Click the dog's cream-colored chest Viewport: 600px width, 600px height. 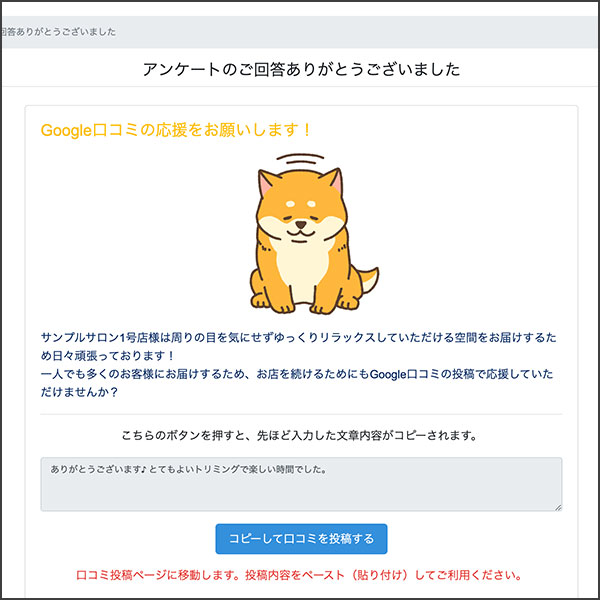pos(301,263)
